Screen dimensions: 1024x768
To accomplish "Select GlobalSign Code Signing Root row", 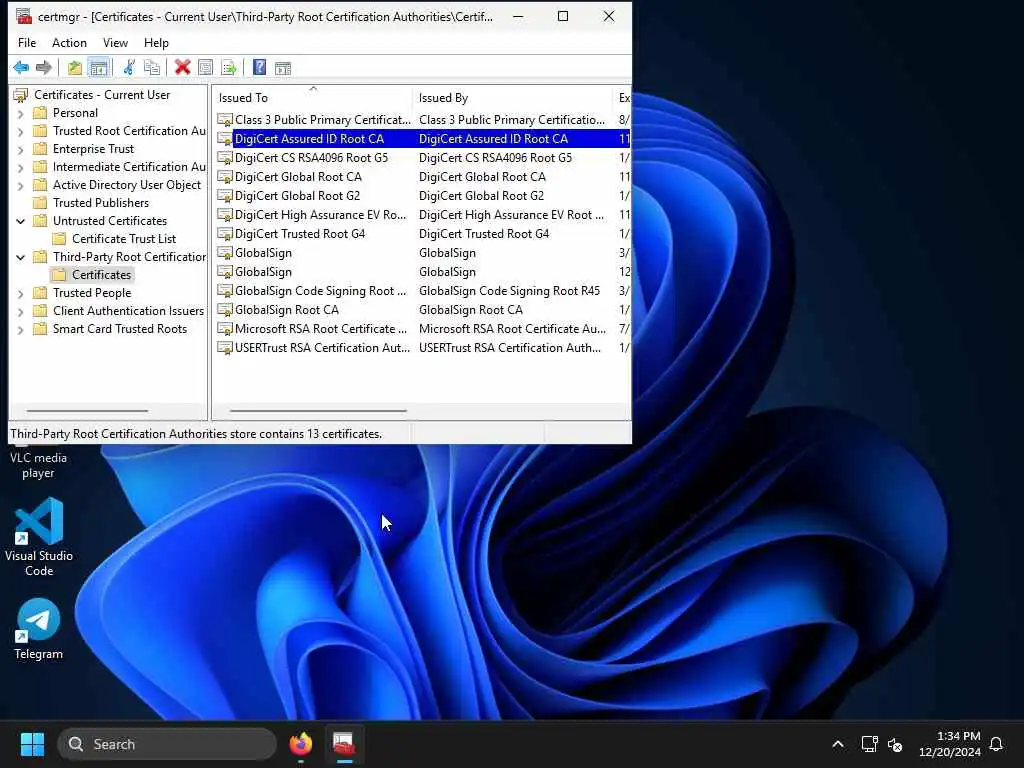I will pyautogui.click(x=422, y=291).
